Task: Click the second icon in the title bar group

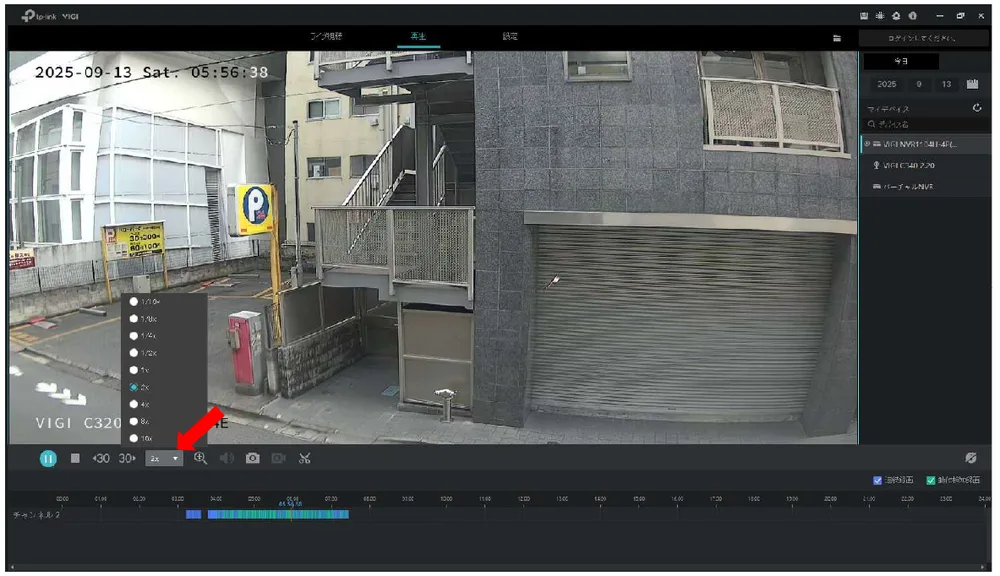Action: (880, 16)
